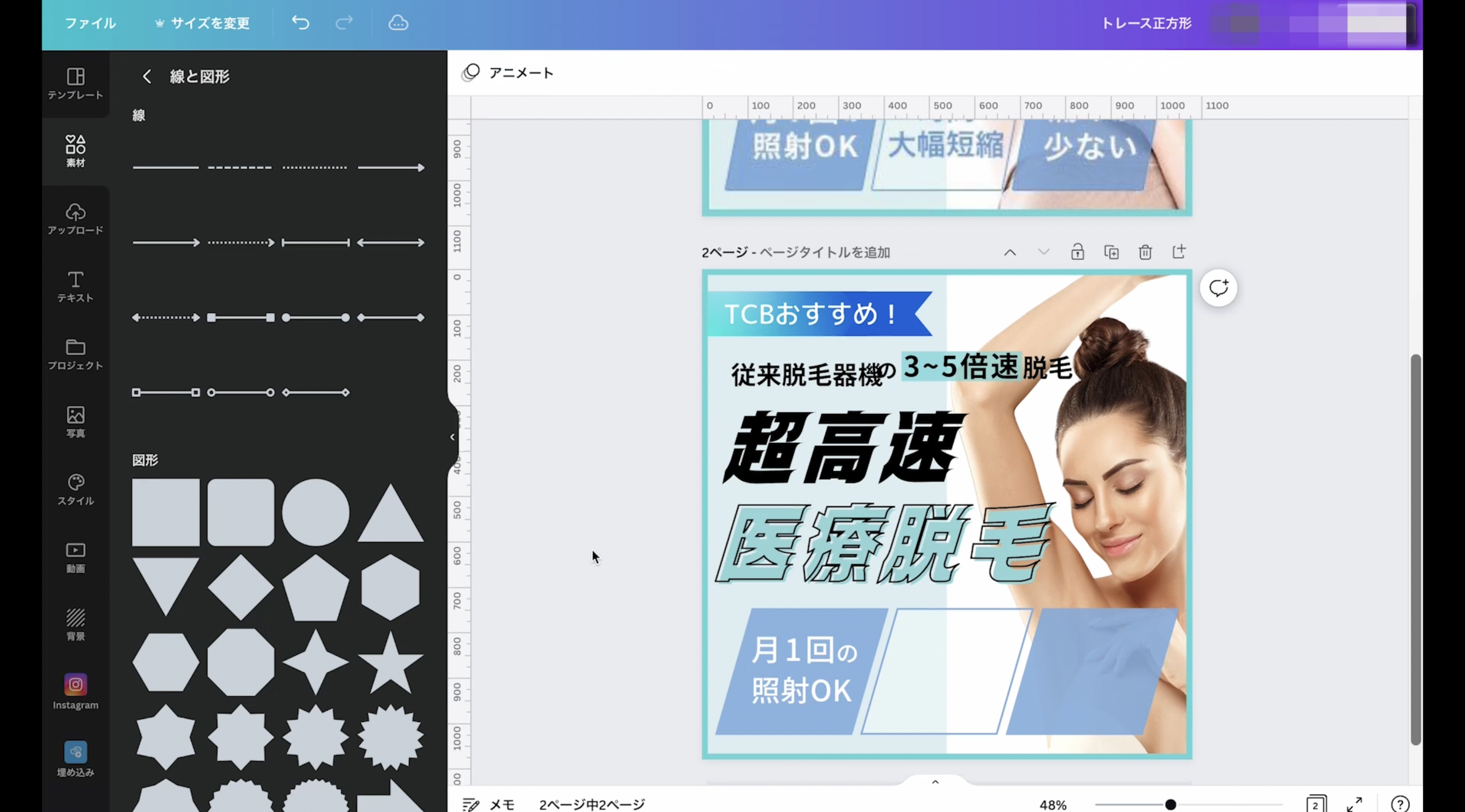This screenshot has width=1465, height=812.
Task: Move page 2 up with chevron
Action: click(x=1010, y=252)
